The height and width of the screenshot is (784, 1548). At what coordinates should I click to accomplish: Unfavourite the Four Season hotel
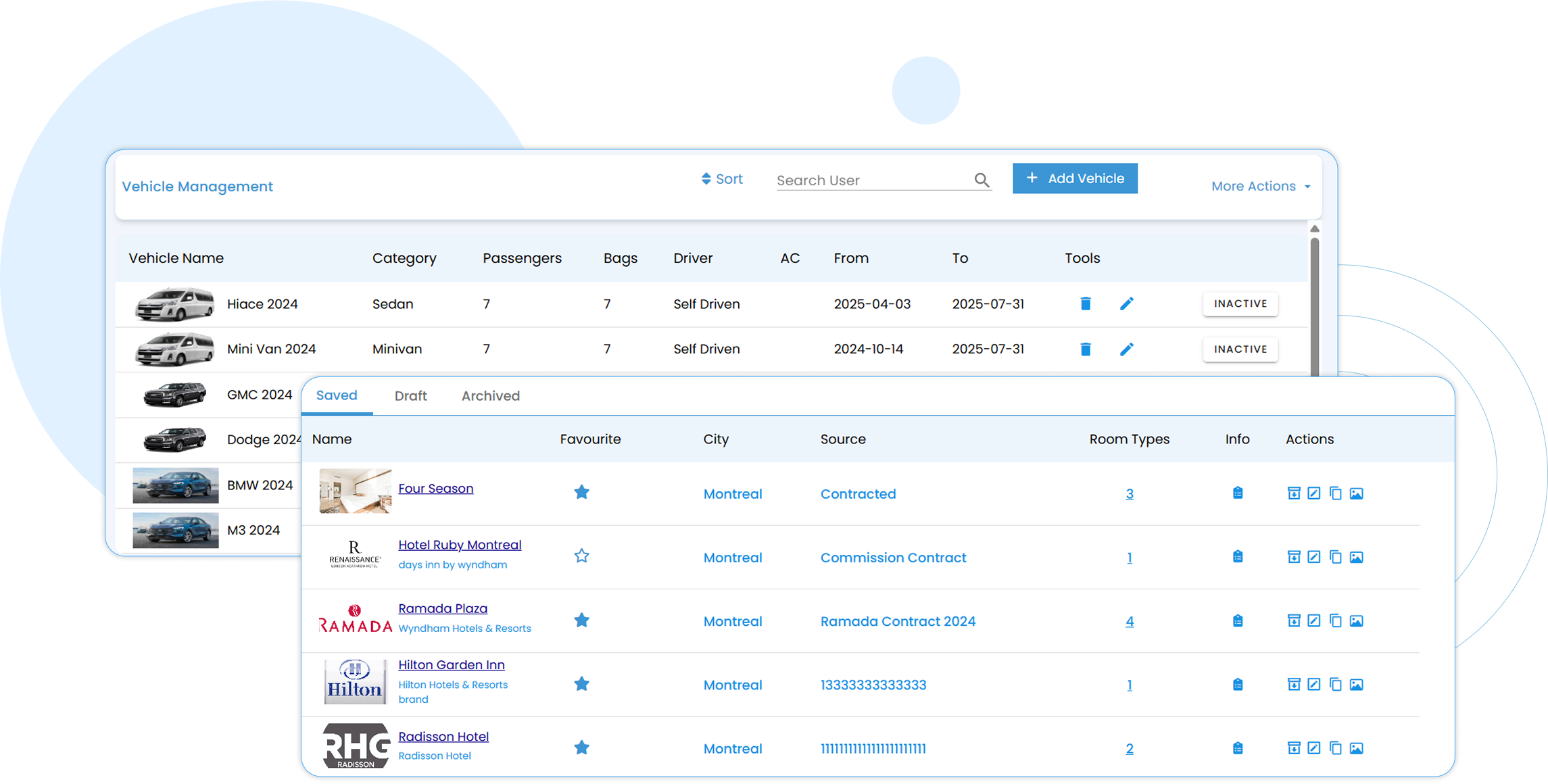pyautogui.click(x=581, y=492)
